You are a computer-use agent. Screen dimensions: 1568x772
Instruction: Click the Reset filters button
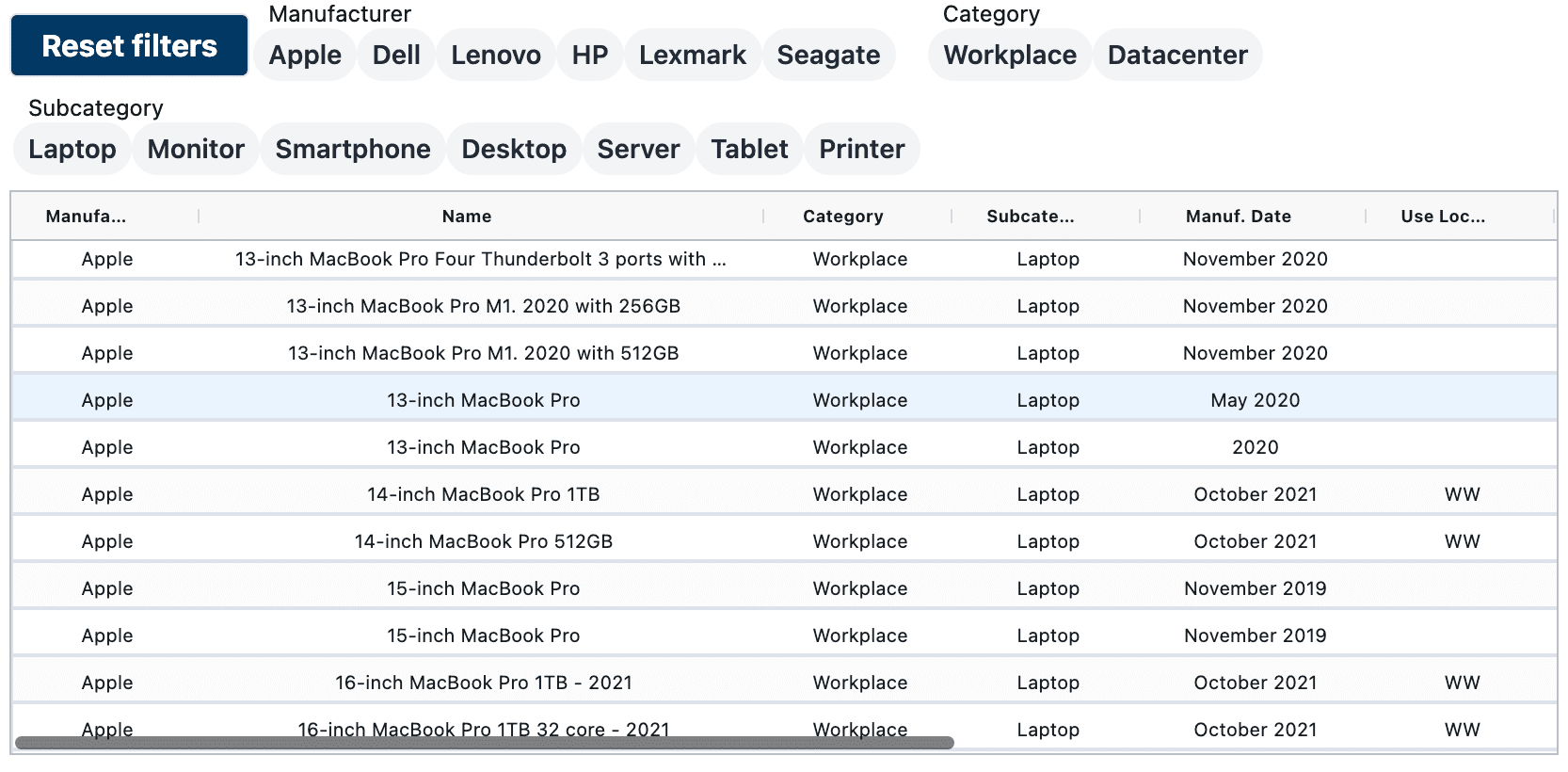click(x=129, y=45)
